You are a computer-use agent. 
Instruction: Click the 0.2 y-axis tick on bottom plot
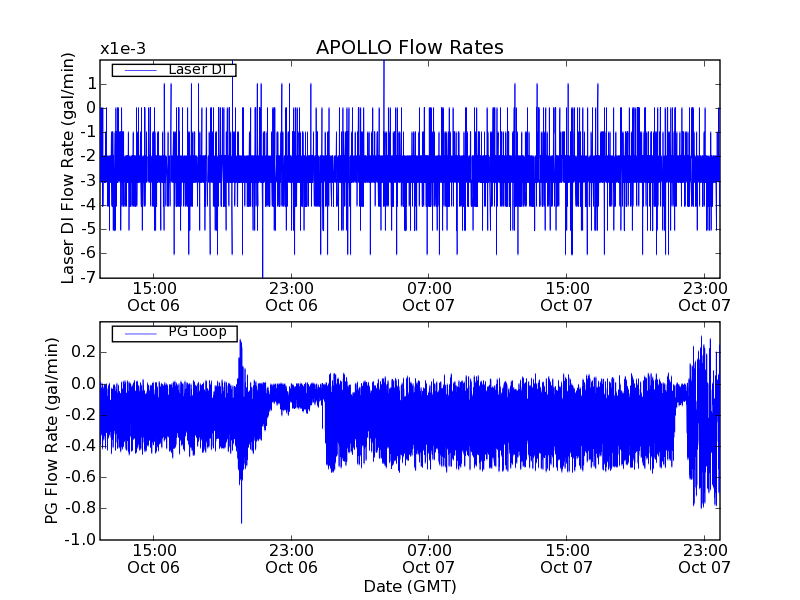(x=81, y=352)
